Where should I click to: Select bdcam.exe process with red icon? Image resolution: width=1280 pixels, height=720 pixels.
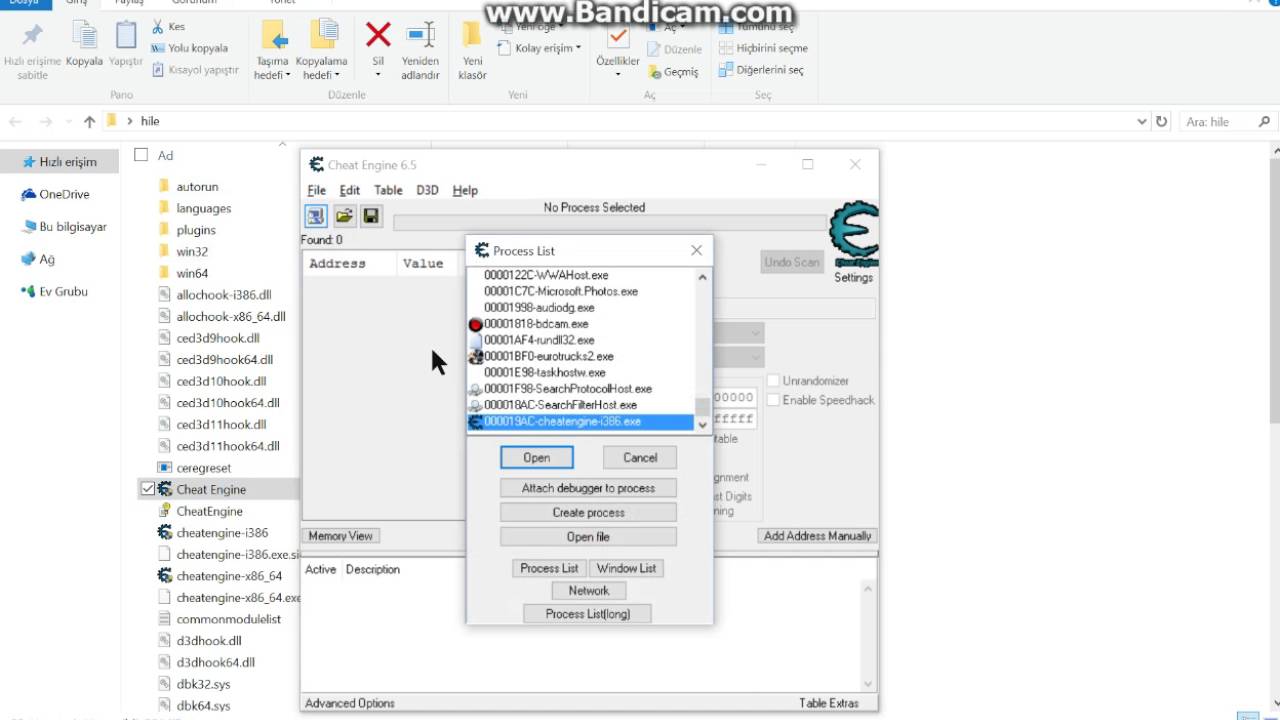pyautogui.click(x=538, y=324)
